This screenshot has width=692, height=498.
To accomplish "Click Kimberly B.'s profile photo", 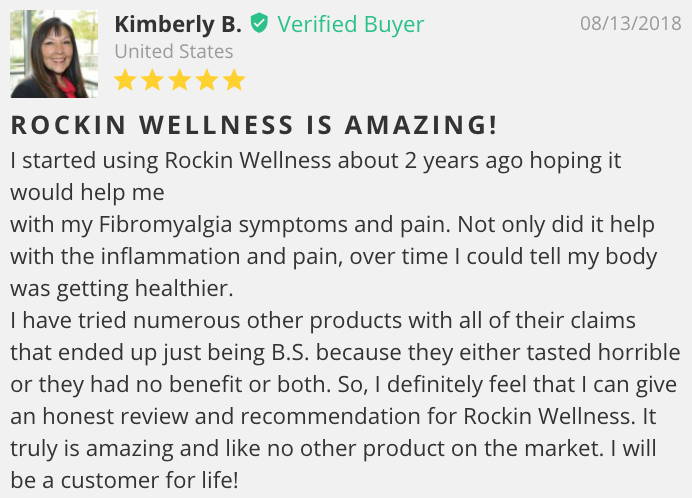I will [54, 54].
